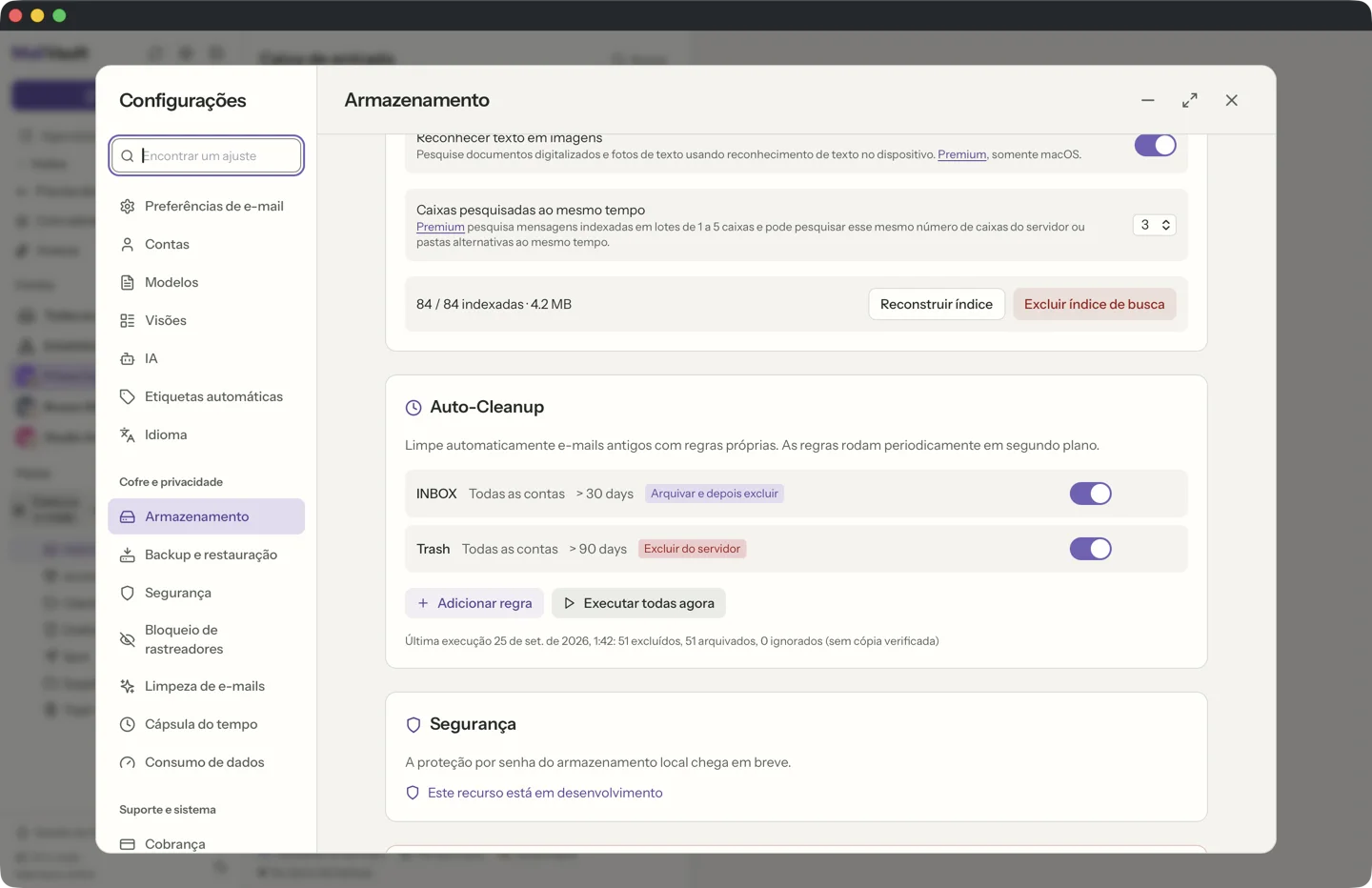The width and height of the screenshot is (1372, 888).
Task: Go to Contas settings section
Action: 206,244
